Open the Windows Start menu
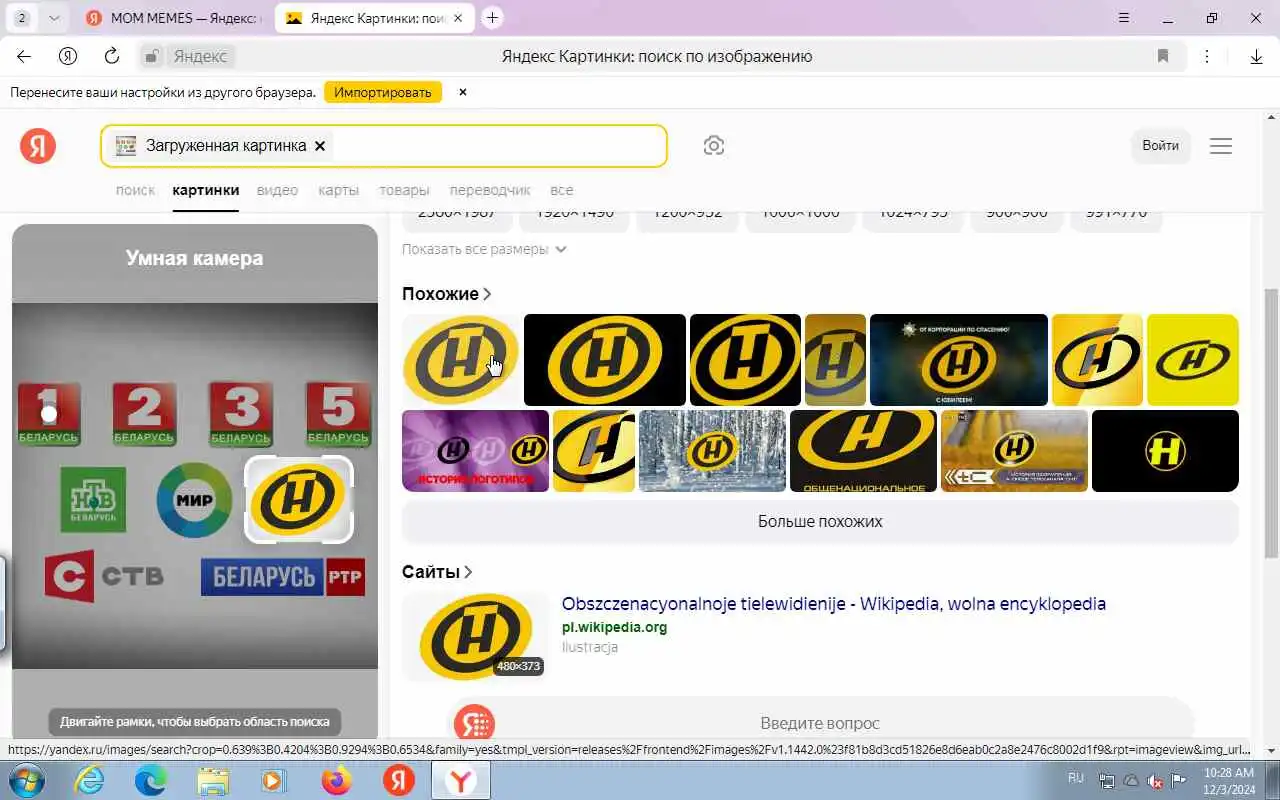The width and height of the screenshot is (1280, 800). [26, 780]
